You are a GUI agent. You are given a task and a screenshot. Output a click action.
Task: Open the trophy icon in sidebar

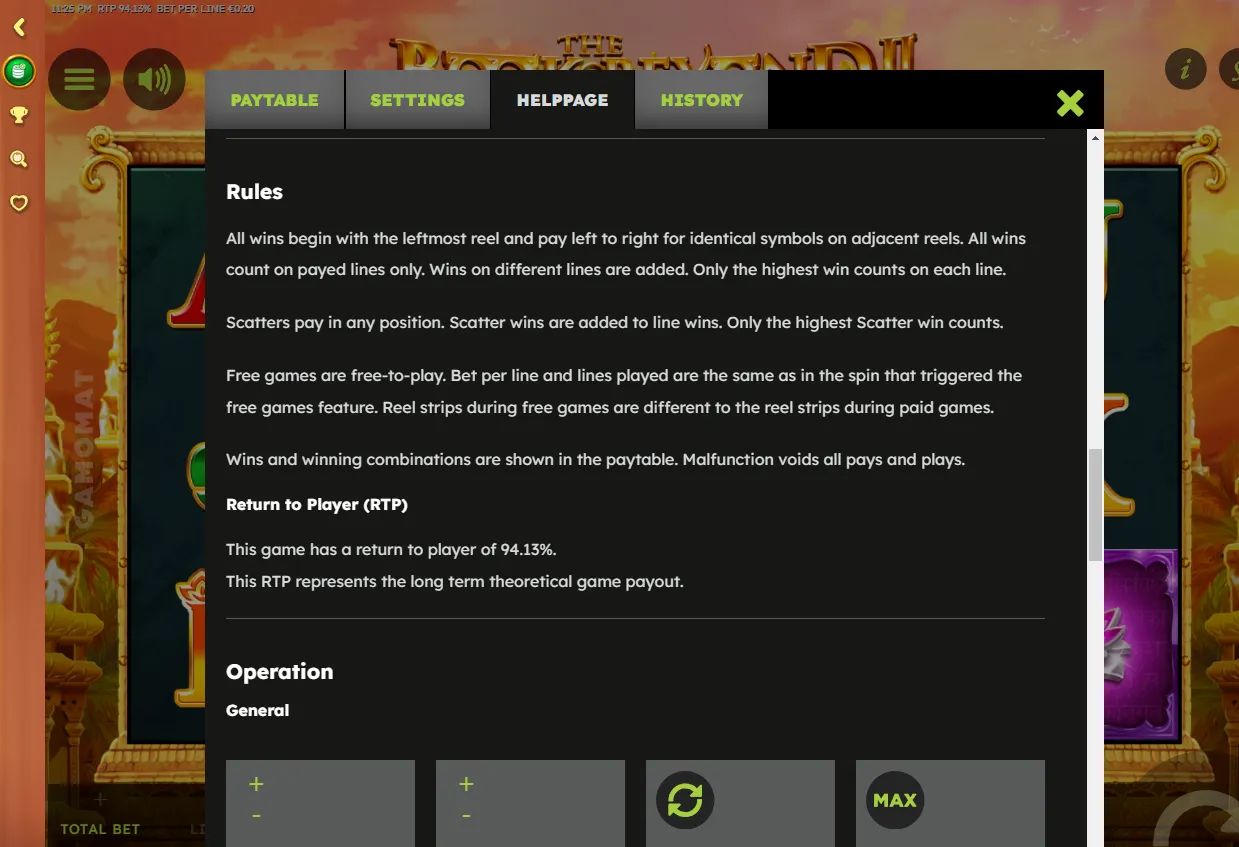pos(19,115)
